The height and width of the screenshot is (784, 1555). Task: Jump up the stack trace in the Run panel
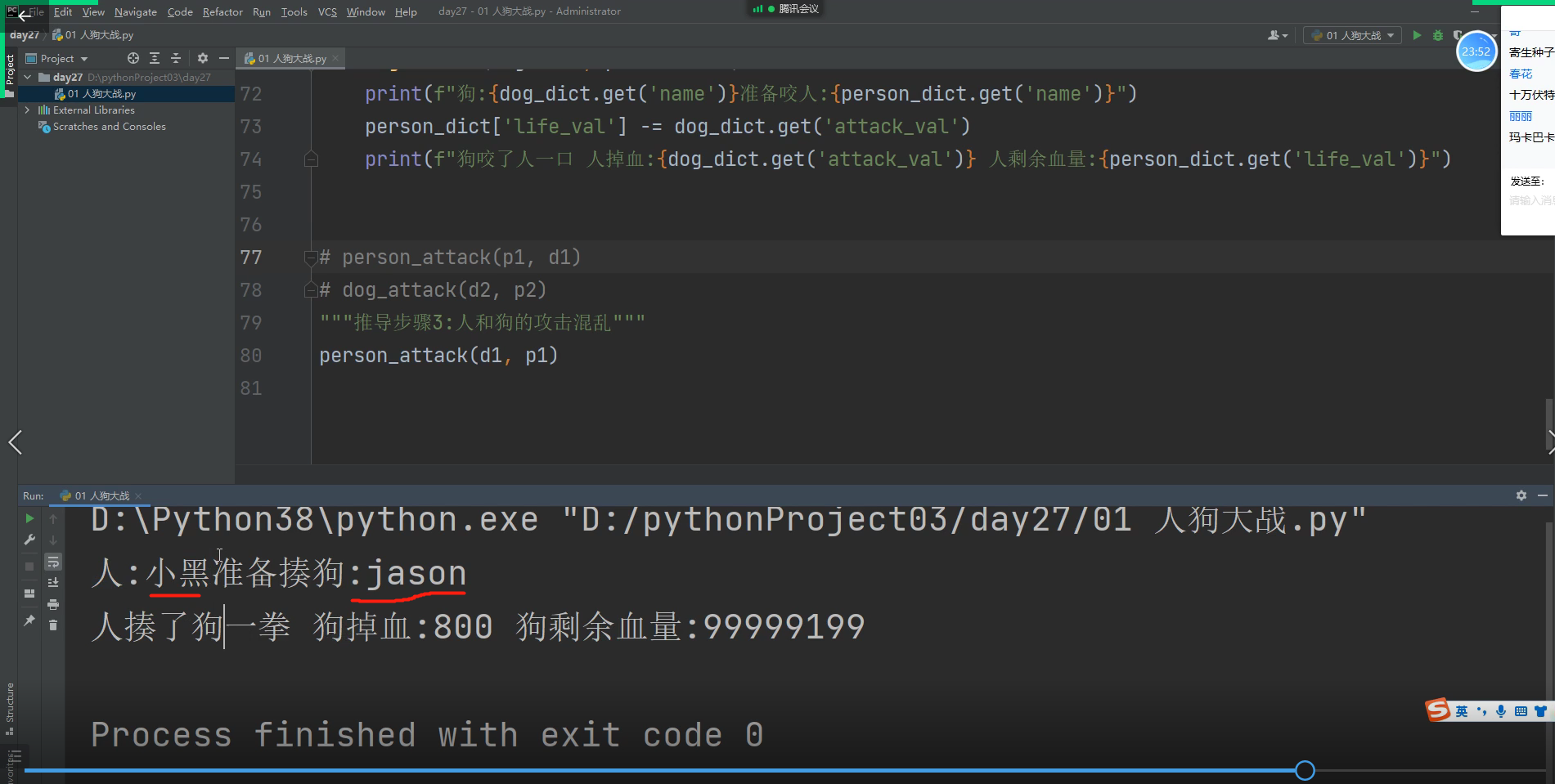click(x=53, y=518)
